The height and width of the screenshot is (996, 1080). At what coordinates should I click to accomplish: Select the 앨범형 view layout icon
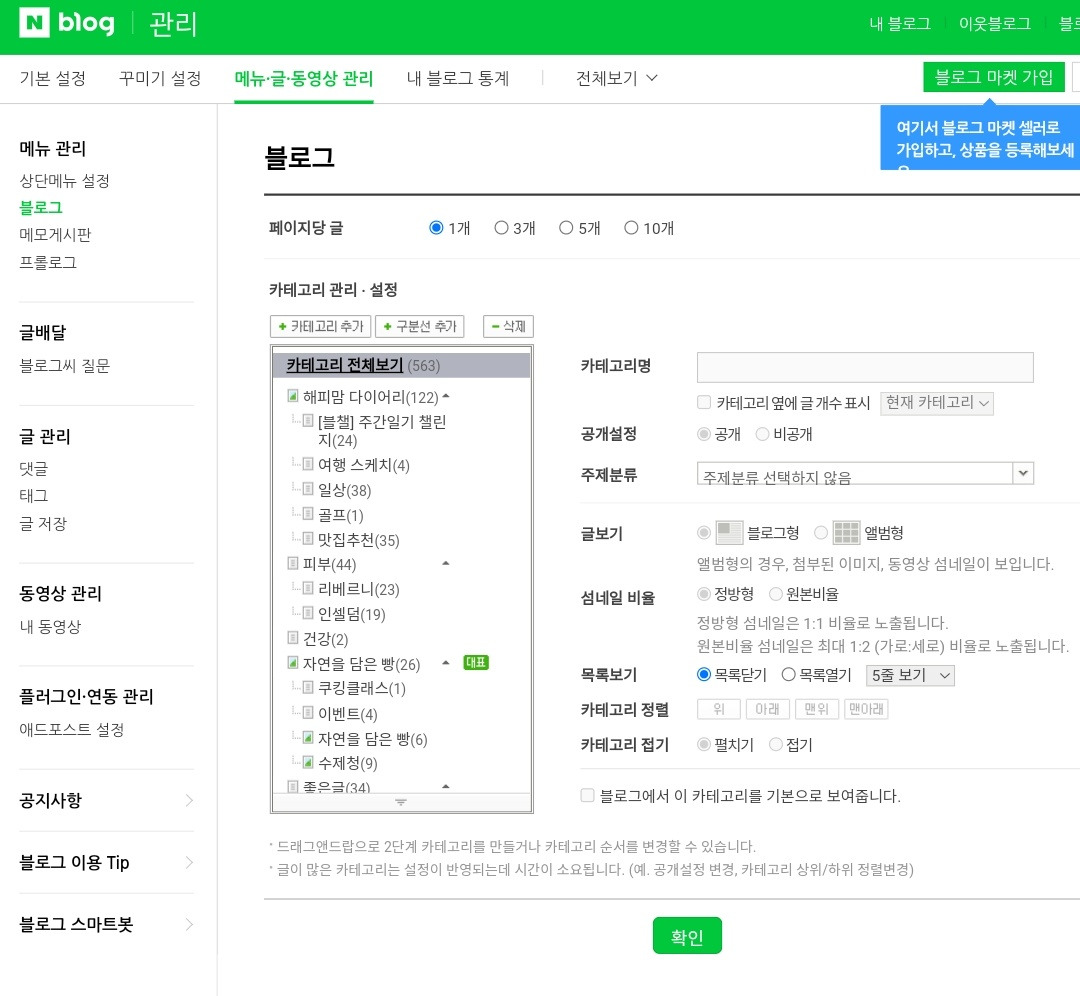pos(847,532)
